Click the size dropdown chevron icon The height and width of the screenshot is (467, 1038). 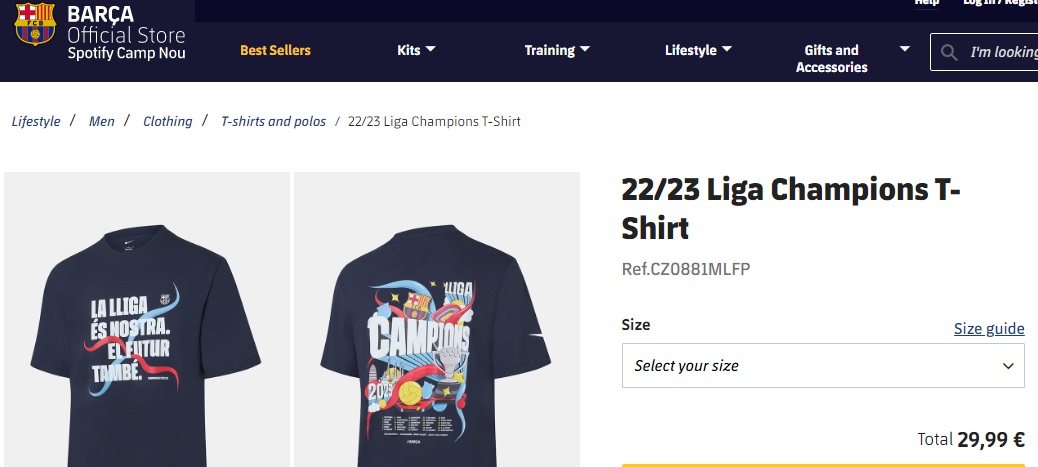(x=1008, y=366)
